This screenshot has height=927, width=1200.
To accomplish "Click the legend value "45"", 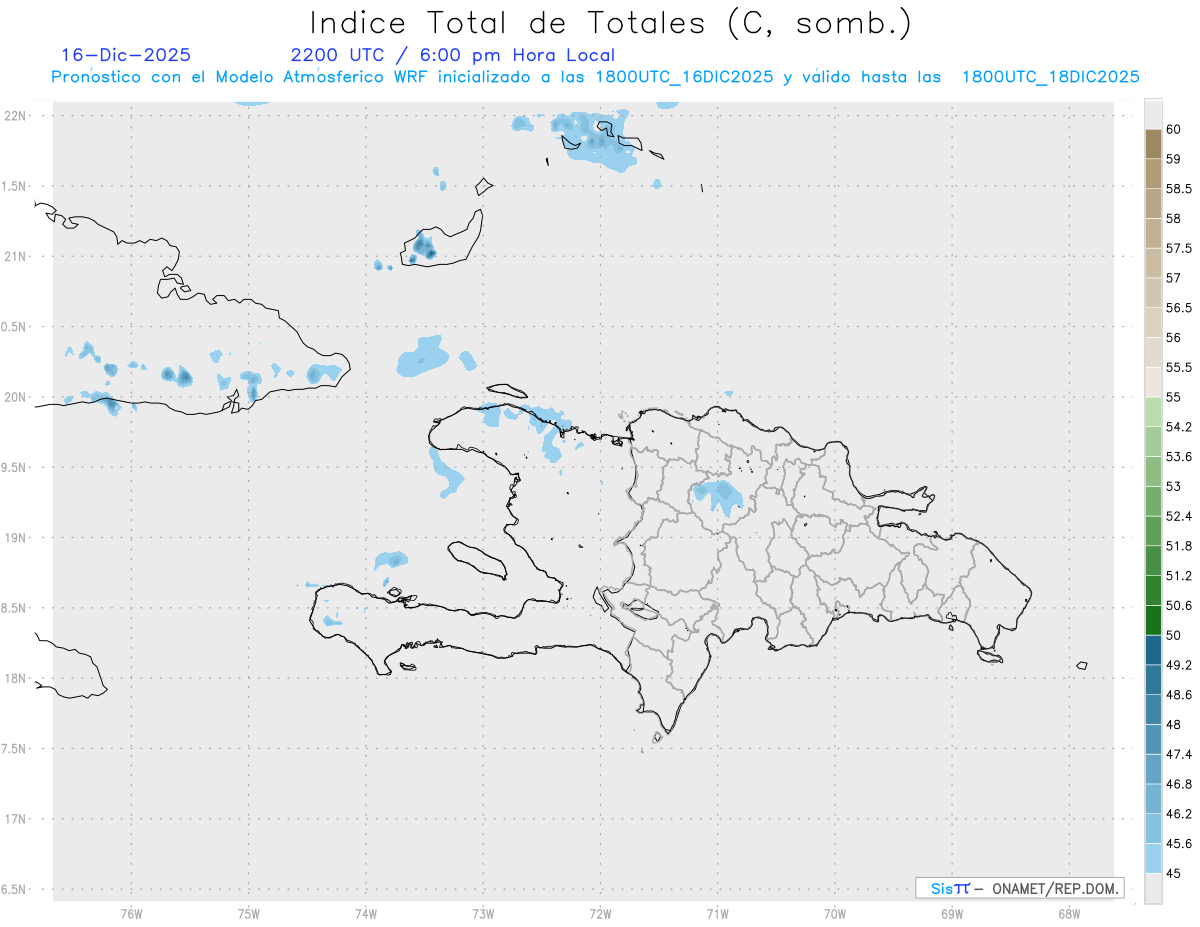I will coord(1173,874).
